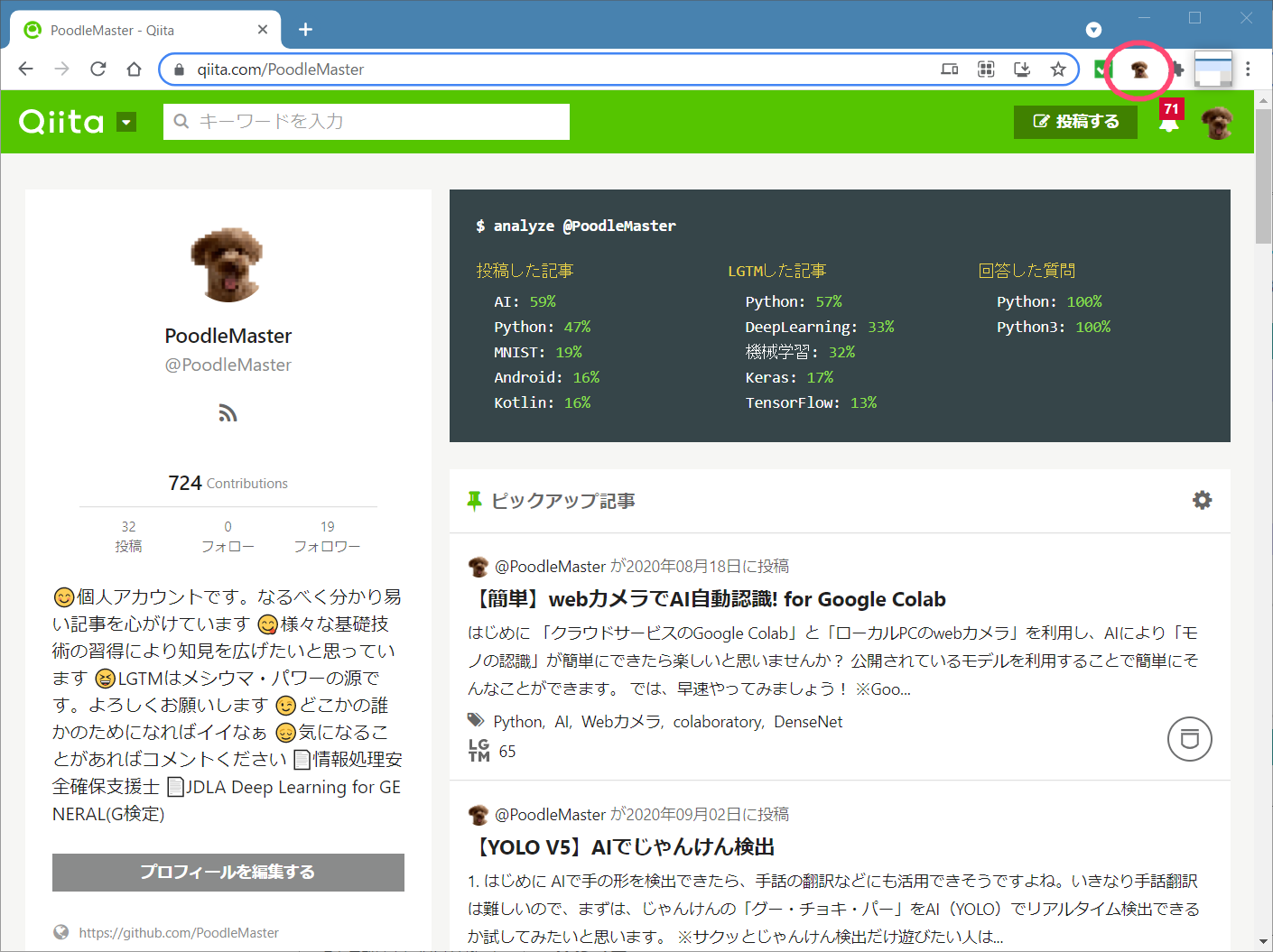Image resolution: width=1273 pixels, height=952 pixels.
Task: Click the PoodleMaster profile avatar in the header
Action: tap(1216, 122)
